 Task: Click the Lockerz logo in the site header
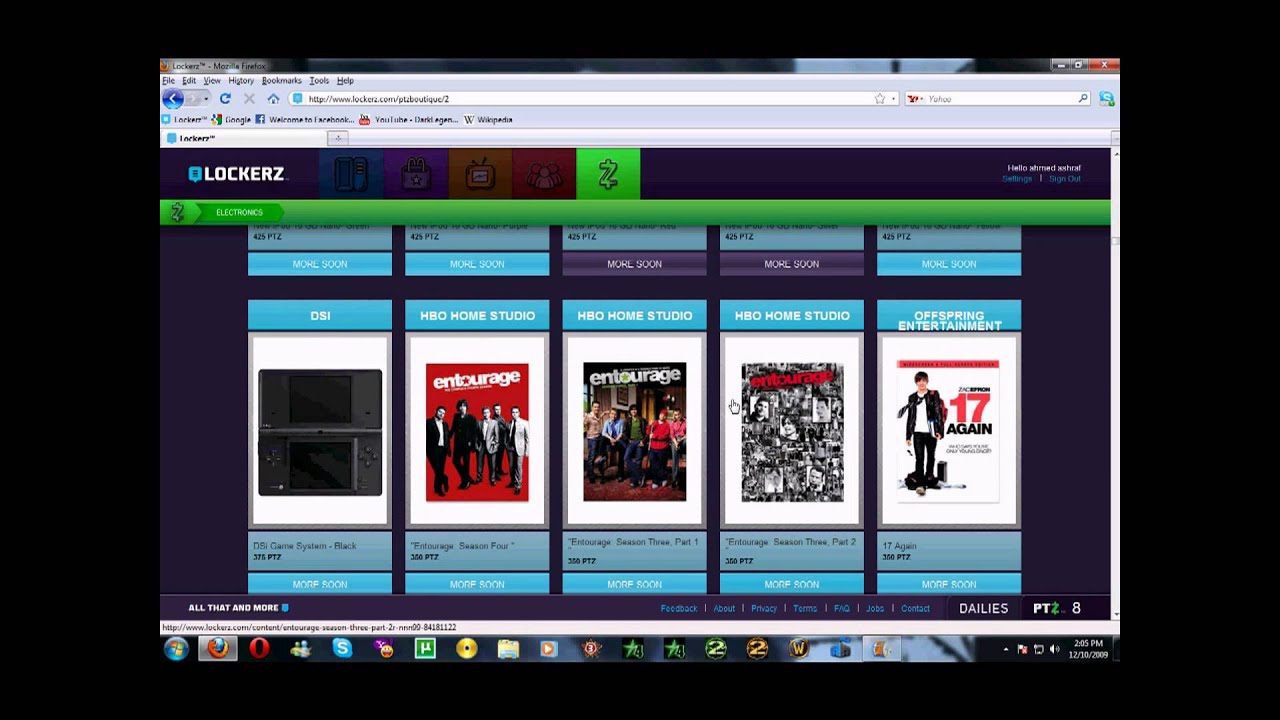pyautogui.click(x=237, y=174)
